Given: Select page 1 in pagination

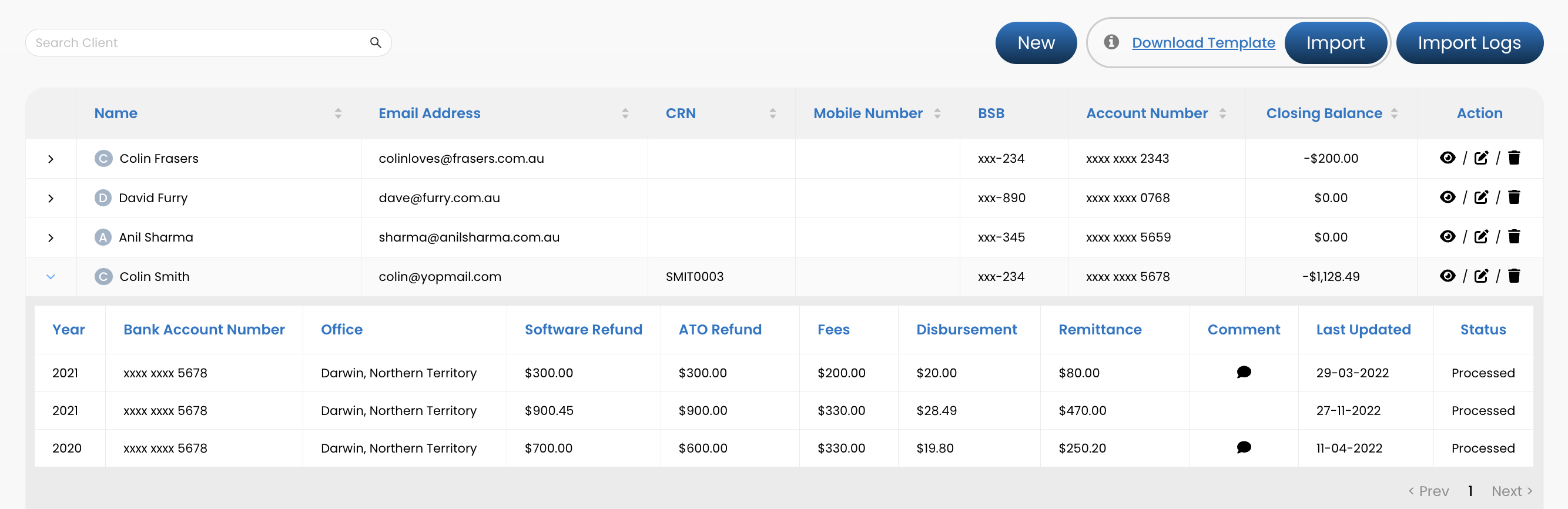Looking at the screenshot, I should click(1470, 491).
